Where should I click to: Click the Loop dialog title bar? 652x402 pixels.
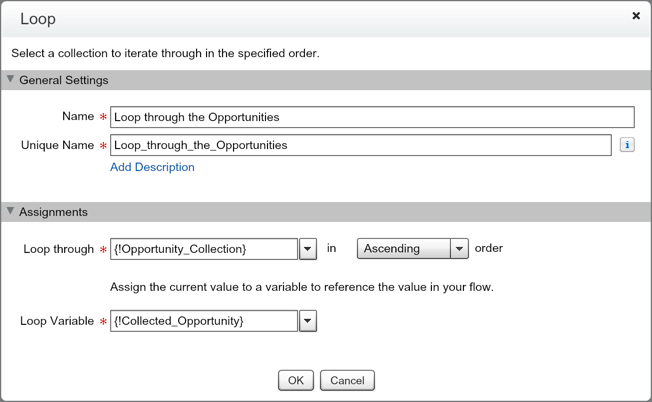pyautogui.click(x=300, y=18)
